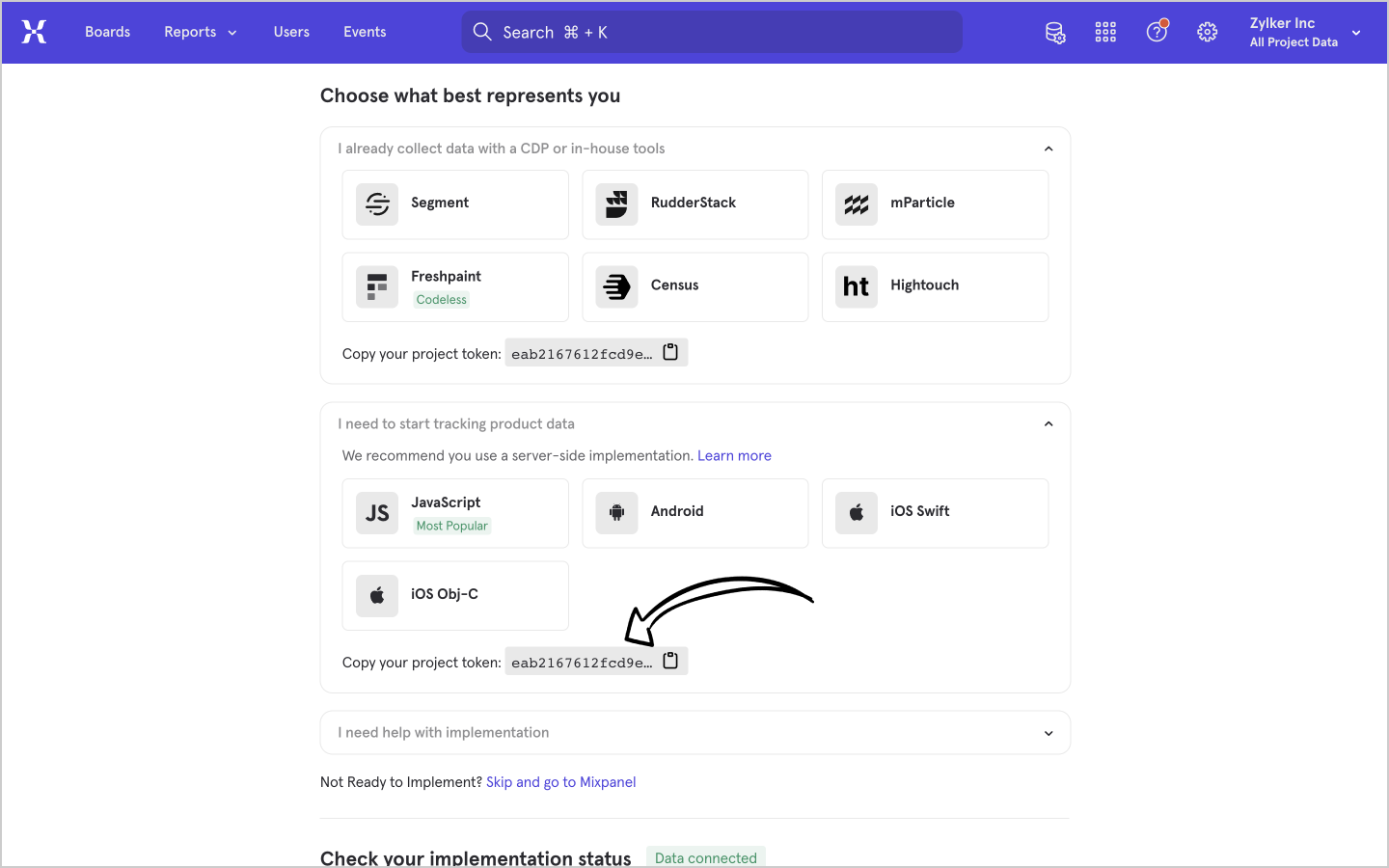Go to the Events page

click(365, 32)
